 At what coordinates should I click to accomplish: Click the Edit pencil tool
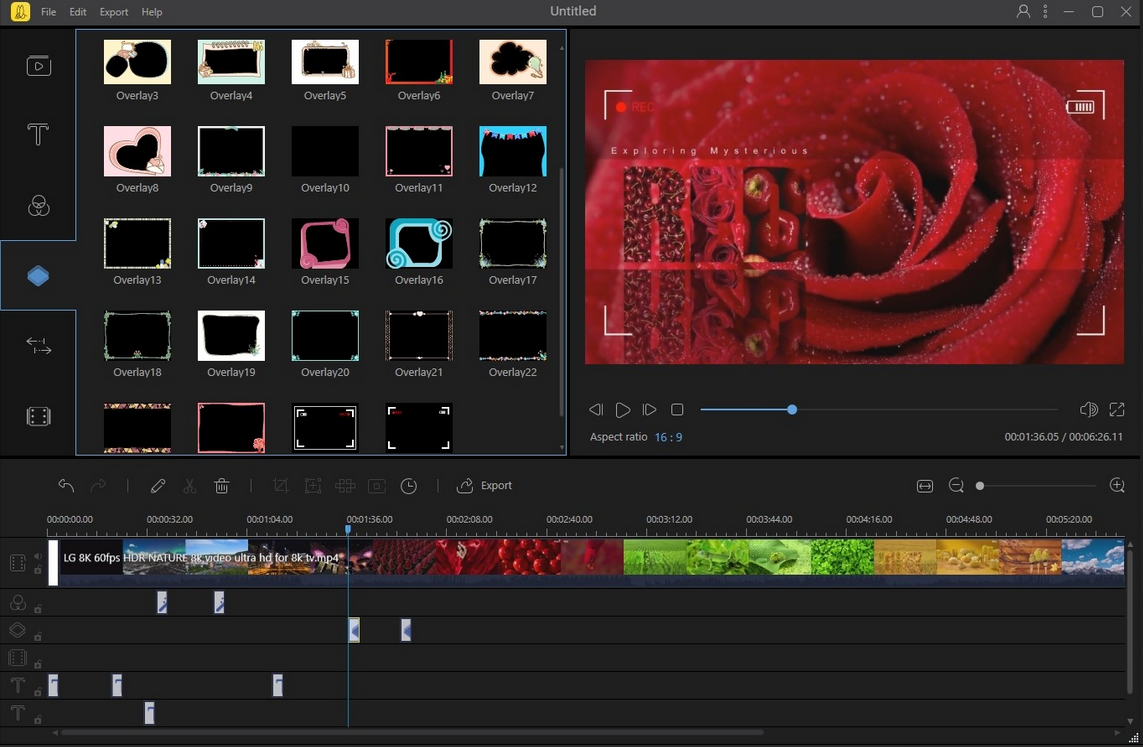click(x=157, y=485)
